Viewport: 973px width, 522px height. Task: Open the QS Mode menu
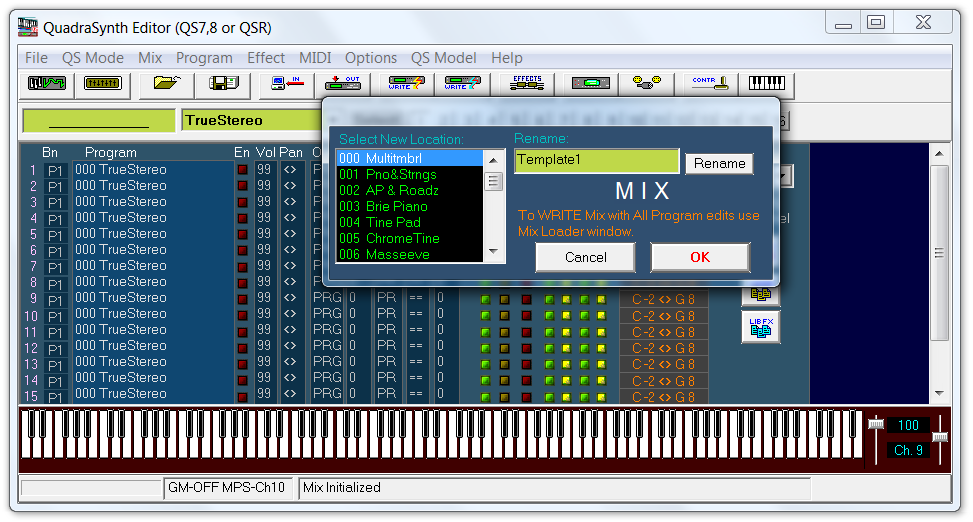[93, 58]
